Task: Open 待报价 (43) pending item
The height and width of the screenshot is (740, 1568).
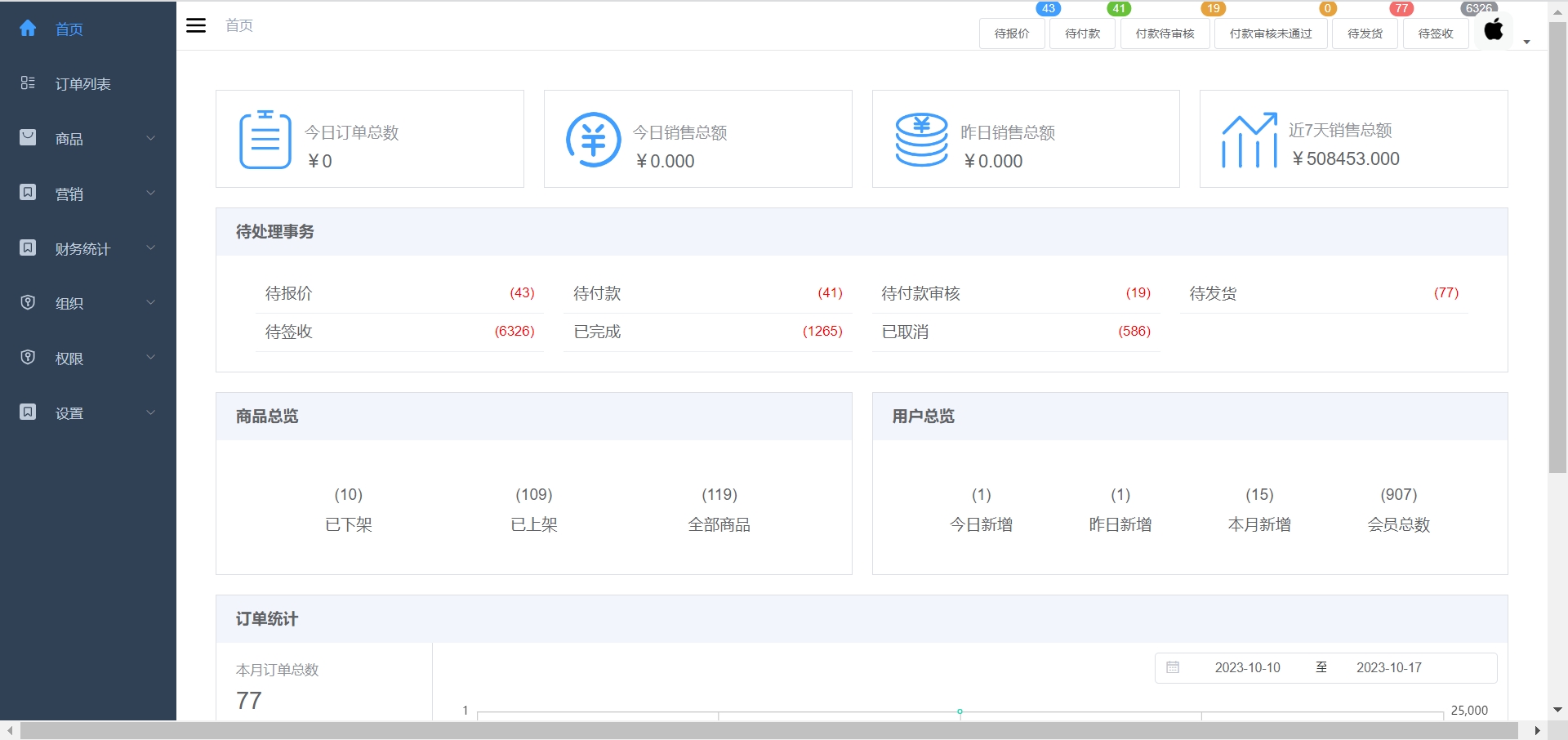Action: (x=399, y=293)
